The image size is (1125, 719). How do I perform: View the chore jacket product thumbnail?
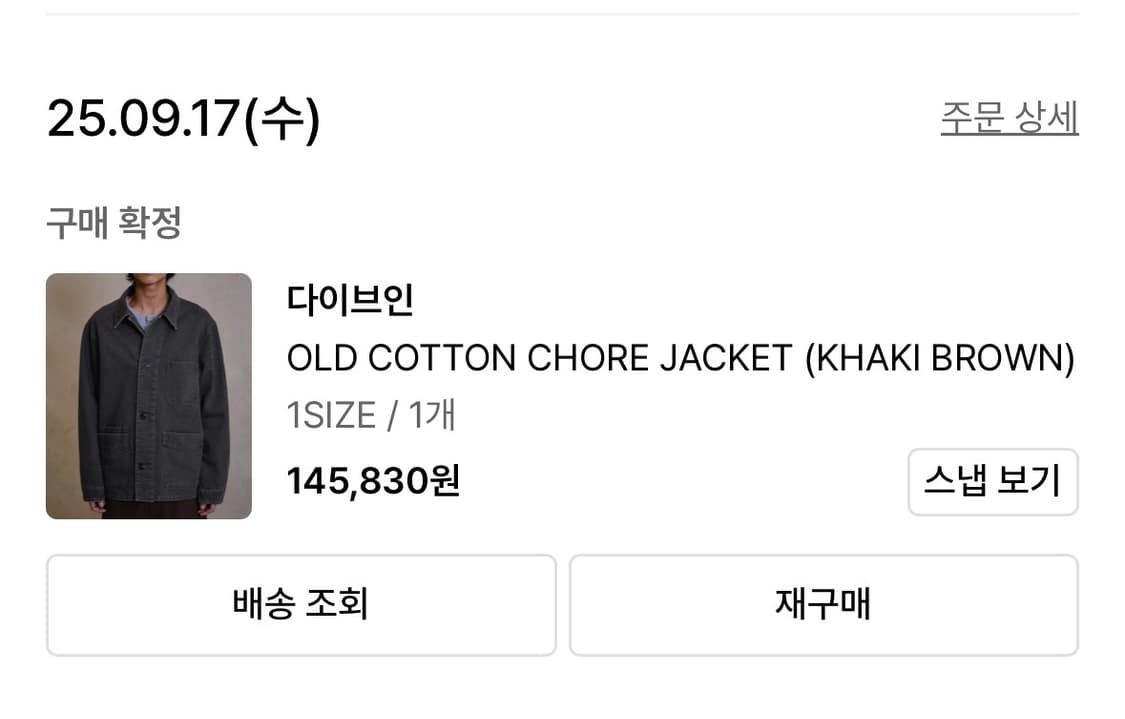pyautogui.click(x=148, y=395)
